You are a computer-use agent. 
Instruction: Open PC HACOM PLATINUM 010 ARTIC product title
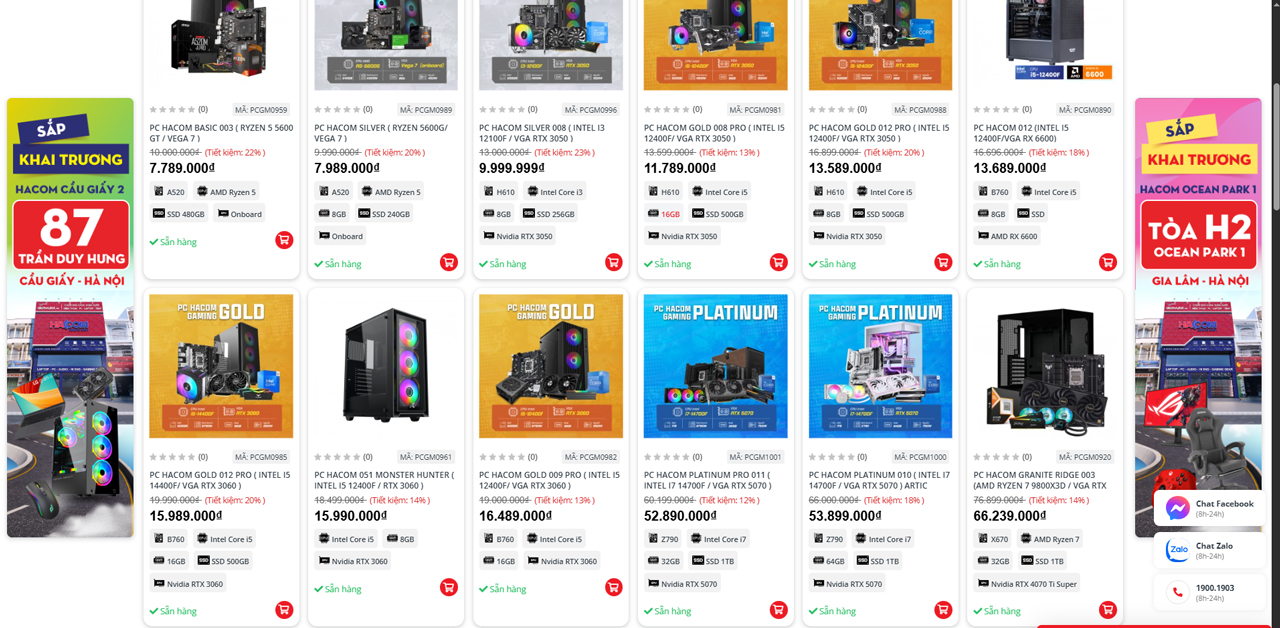(879, 481)
